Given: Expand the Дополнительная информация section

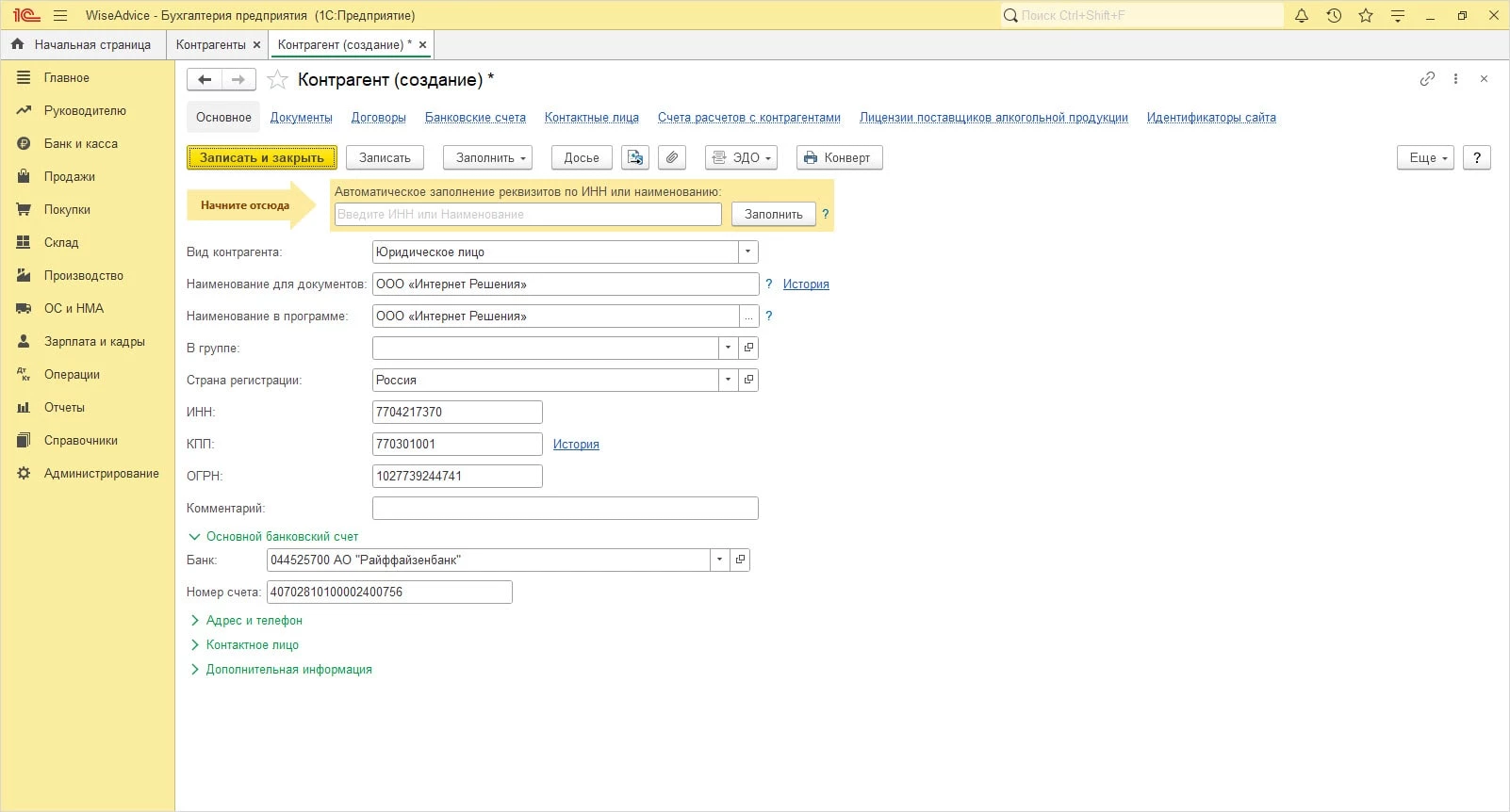Looking at the screenshot, I should 288,669.
